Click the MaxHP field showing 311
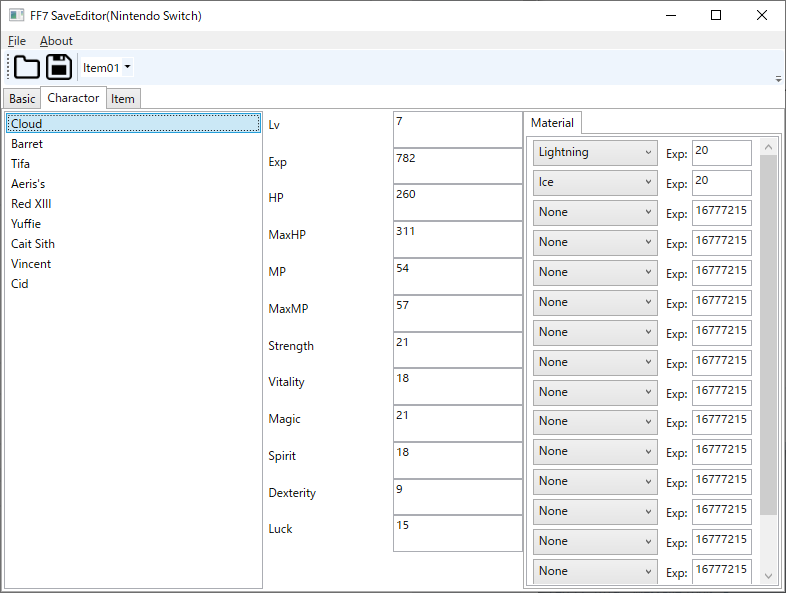Viewport: 786px width, 593px height. [458, 240]
